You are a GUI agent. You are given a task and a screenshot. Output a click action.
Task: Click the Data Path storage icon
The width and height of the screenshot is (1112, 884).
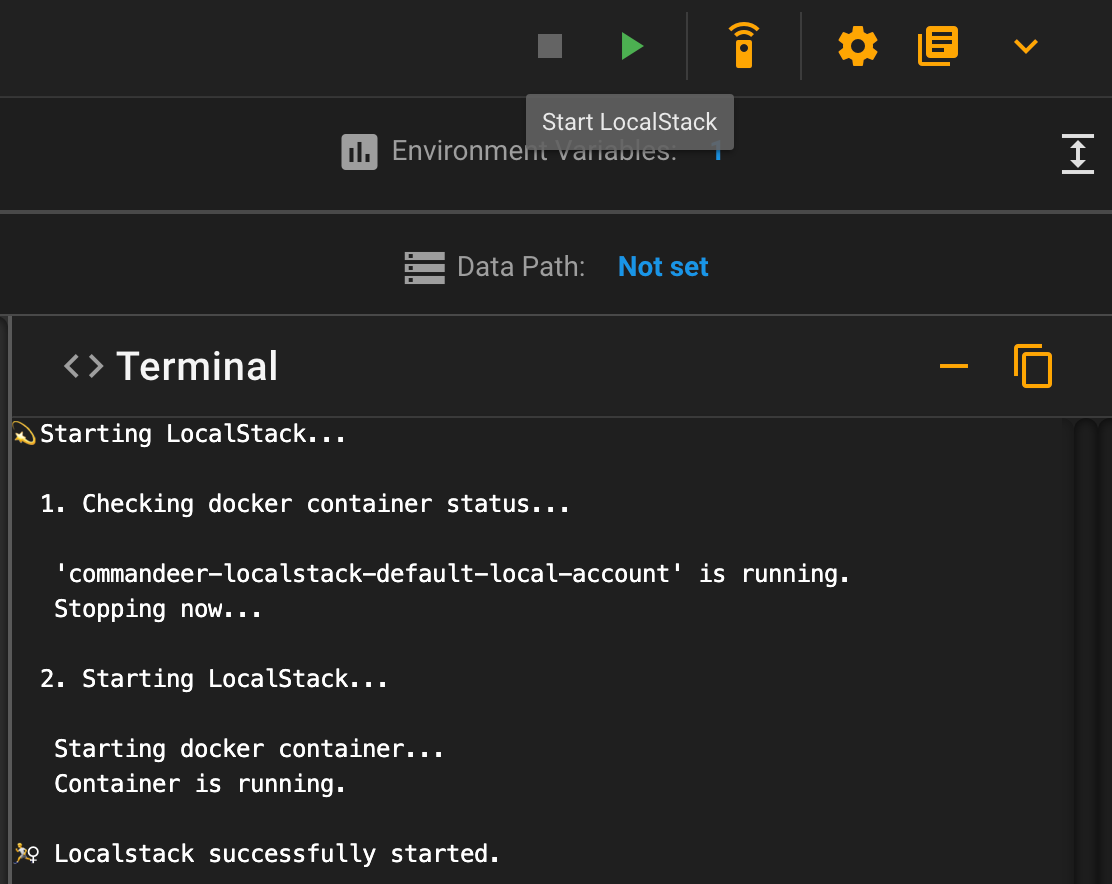(425, 268)
